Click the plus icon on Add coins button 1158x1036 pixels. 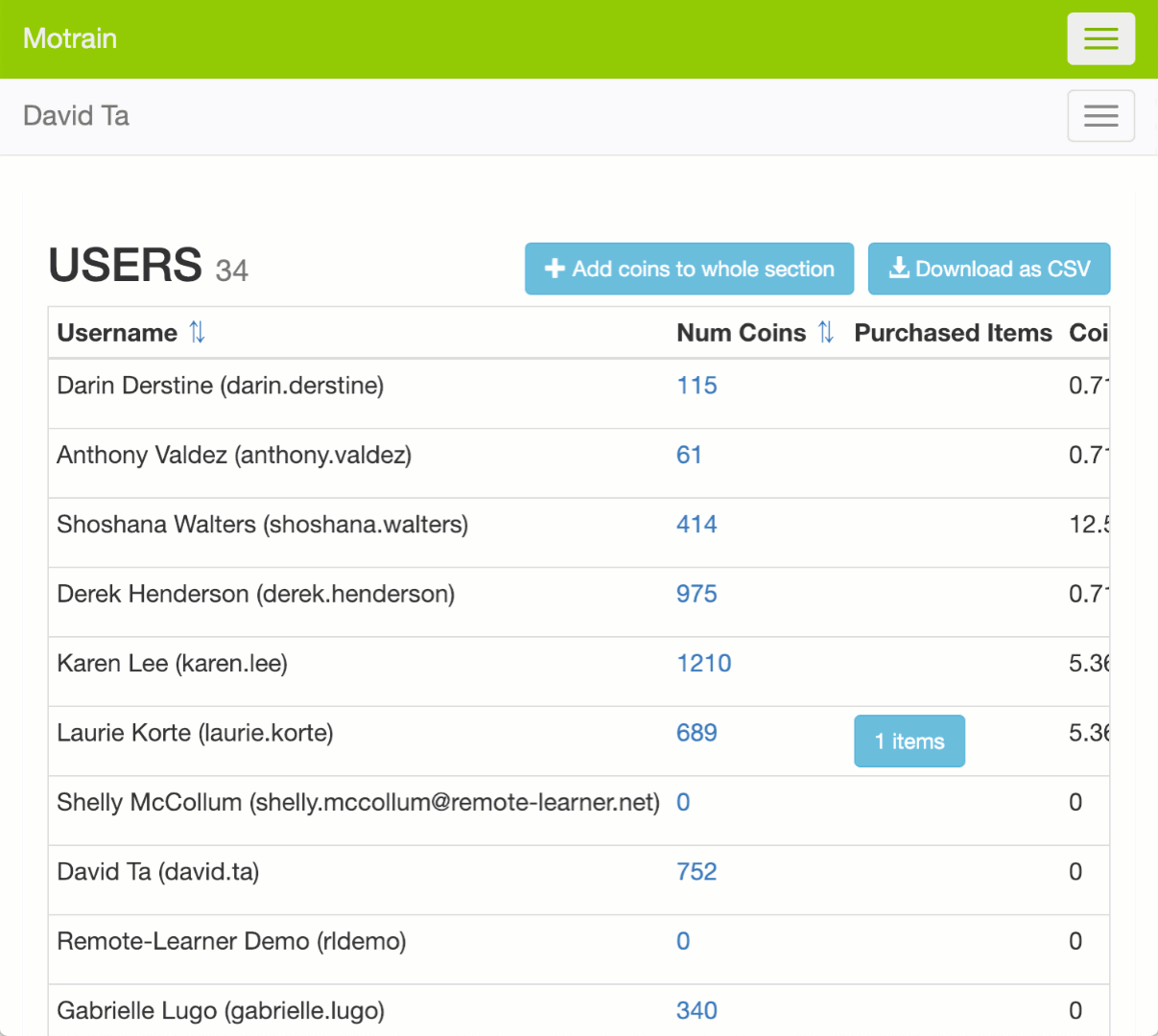coord(555,269)
